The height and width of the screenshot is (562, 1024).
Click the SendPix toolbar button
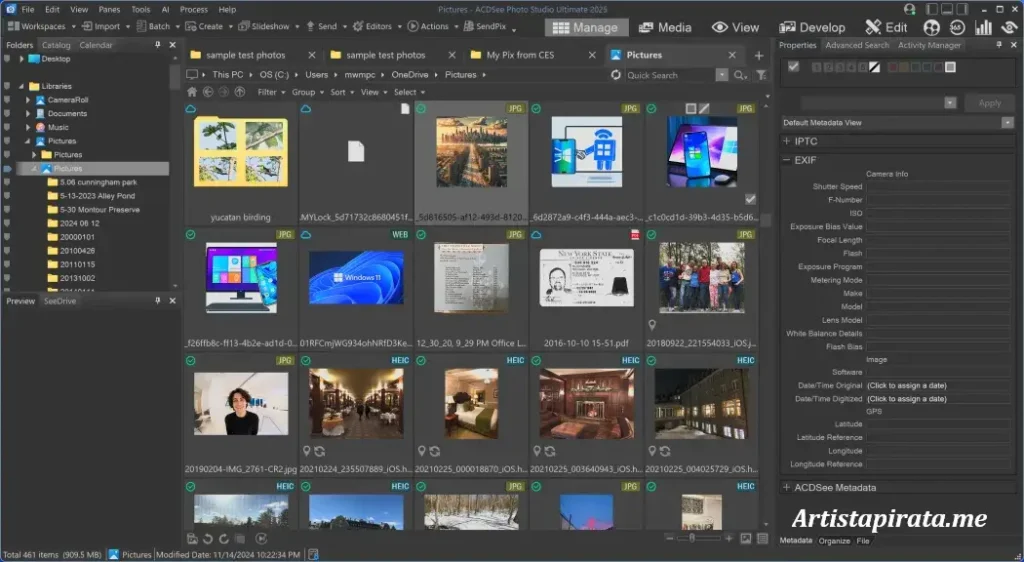(x=485, y=26)
